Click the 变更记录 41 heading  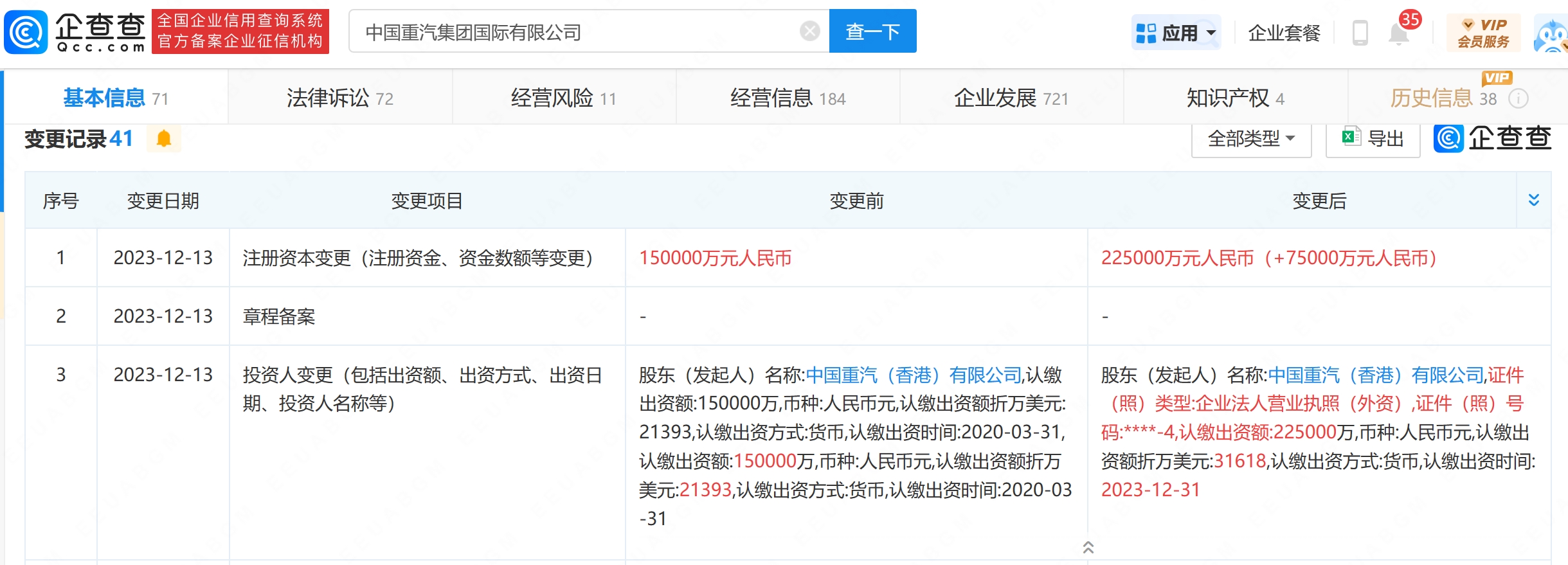tap(78, 139)
